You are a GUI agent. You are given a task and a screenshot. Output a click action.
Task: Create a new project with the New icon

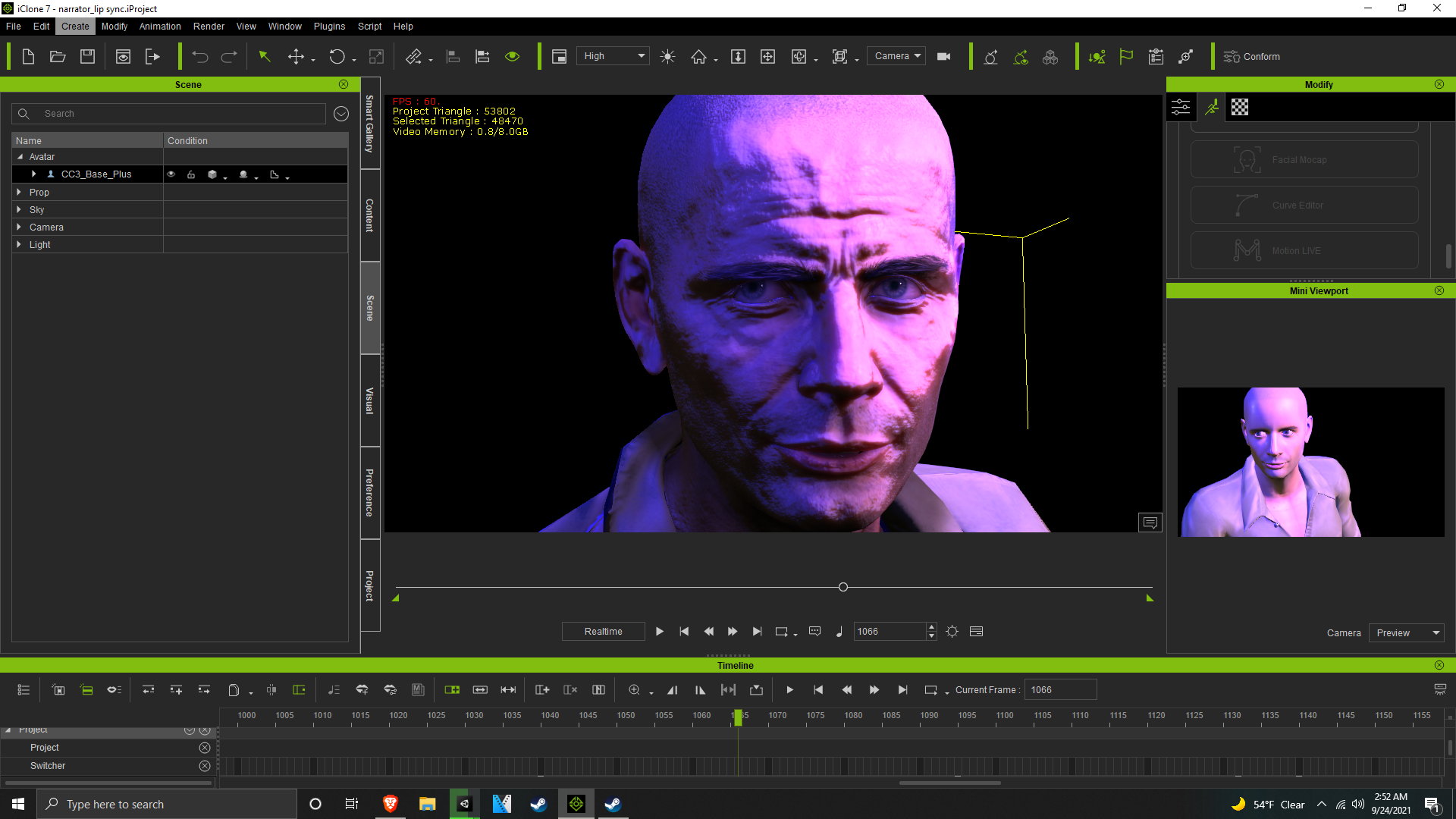point(28,57)
